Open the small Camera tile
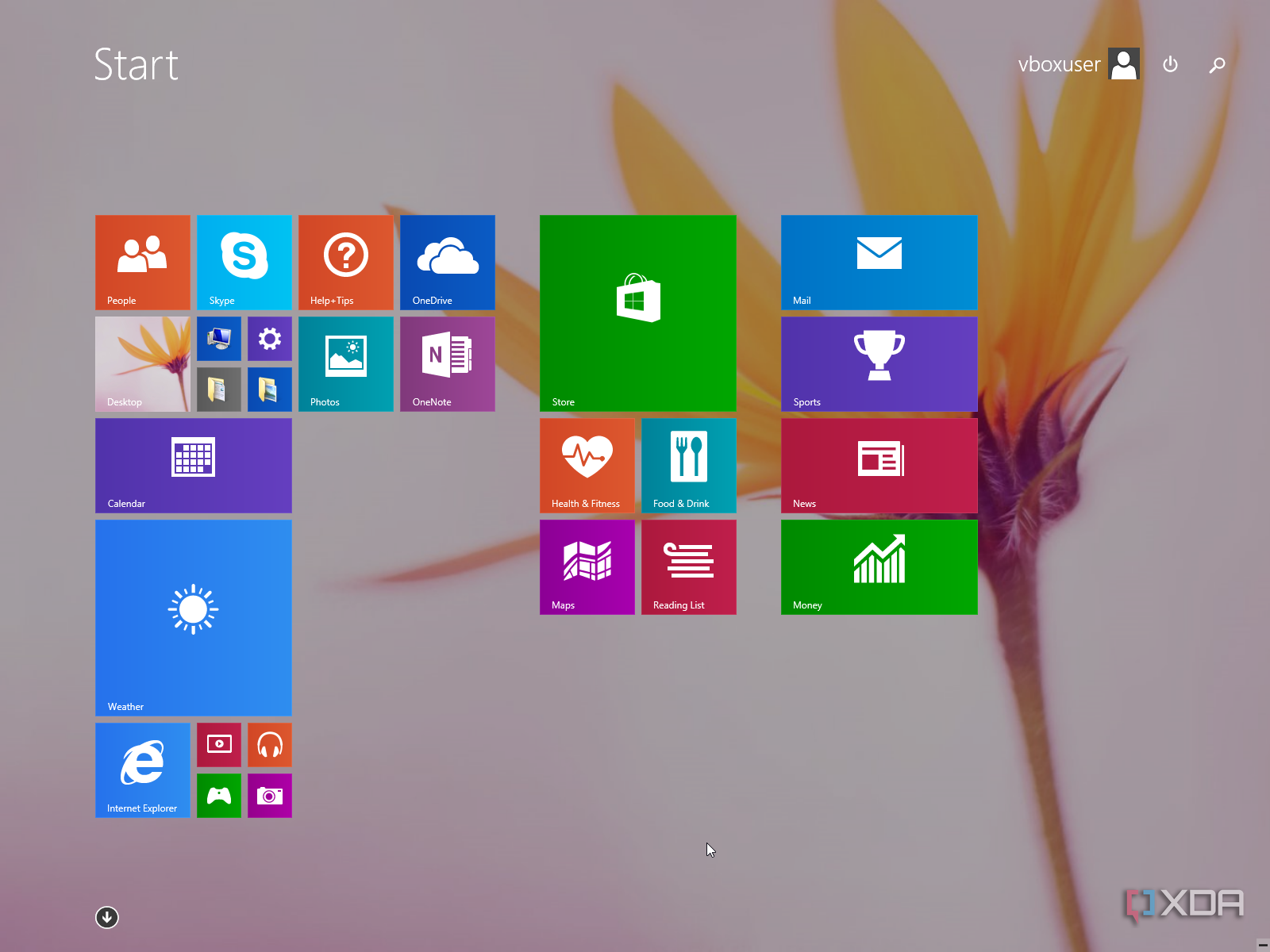This screenshot has height=952, width=1270. tap(270, 795)
